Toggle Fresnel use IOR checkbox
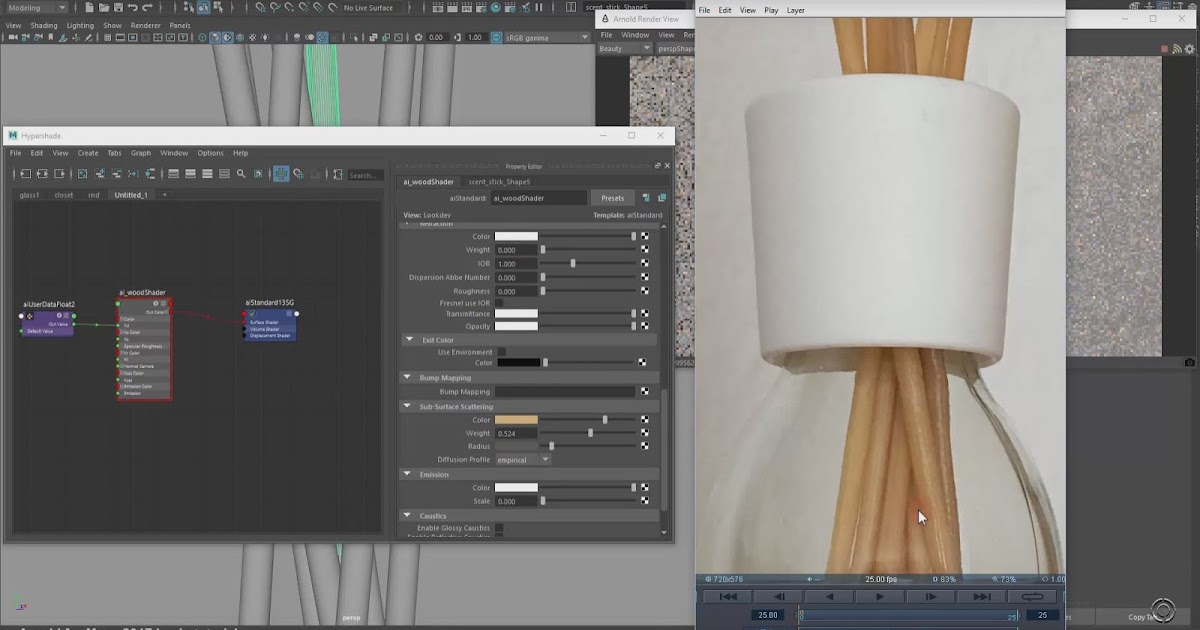1200x630 pixels. coord(500,303)
